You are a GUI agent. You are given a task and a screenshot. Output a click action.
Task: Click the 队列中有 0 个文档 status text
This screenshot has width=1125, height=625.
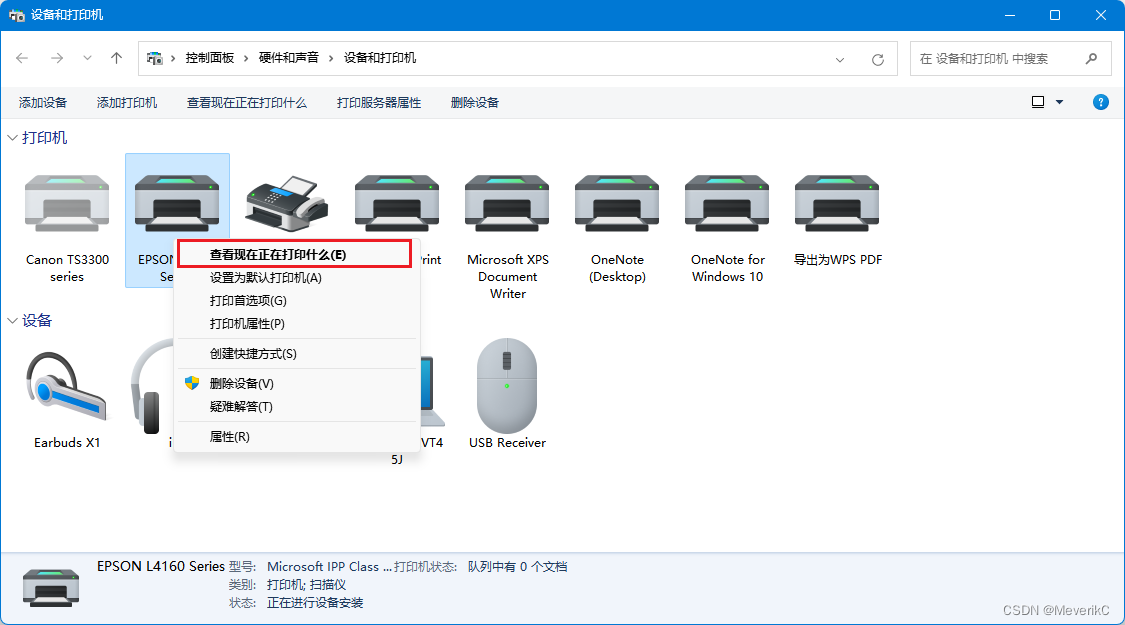point(517,567)
